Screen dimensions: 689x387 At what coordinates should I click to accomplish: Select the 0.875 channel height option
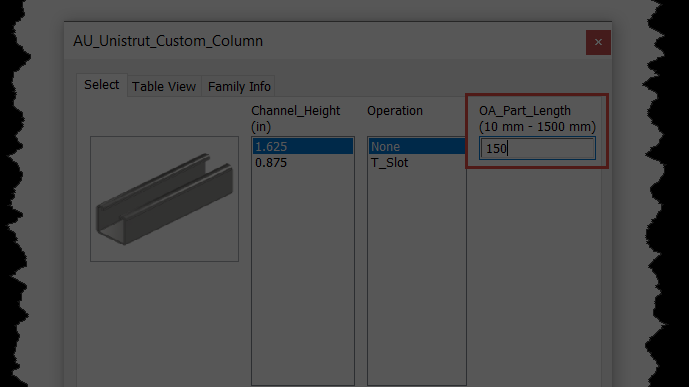(303, 163)
